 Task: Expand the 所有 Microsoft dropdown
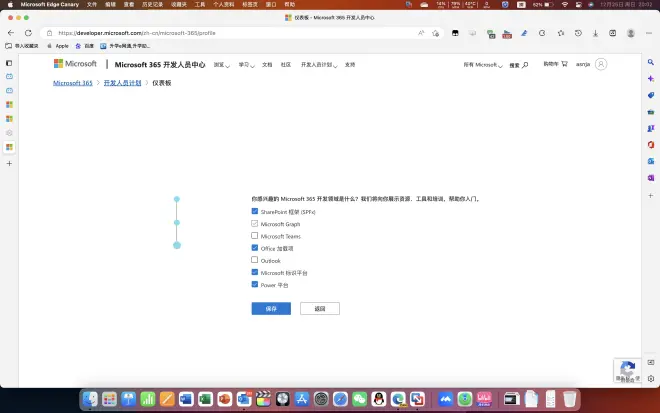[483, 65]
